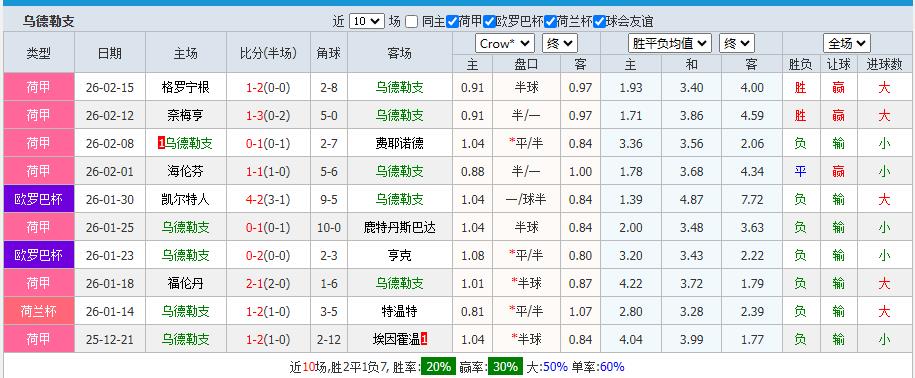The image size is (915, 378).
Task: Click handicap *平/半 in 特温特 row
Action: 526,312
